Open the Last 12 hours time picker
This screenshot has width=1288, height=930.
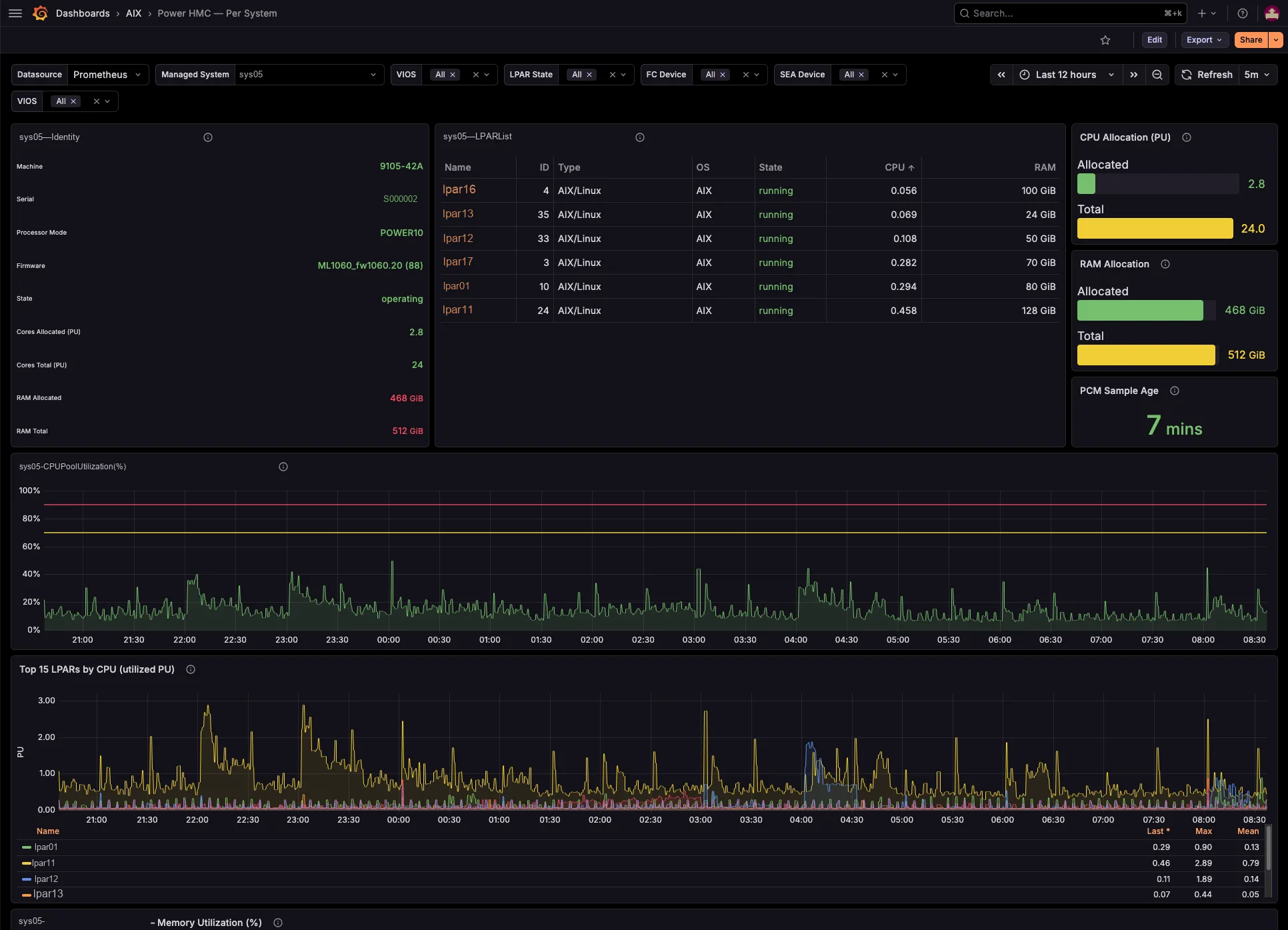[x=1067, y=75]
